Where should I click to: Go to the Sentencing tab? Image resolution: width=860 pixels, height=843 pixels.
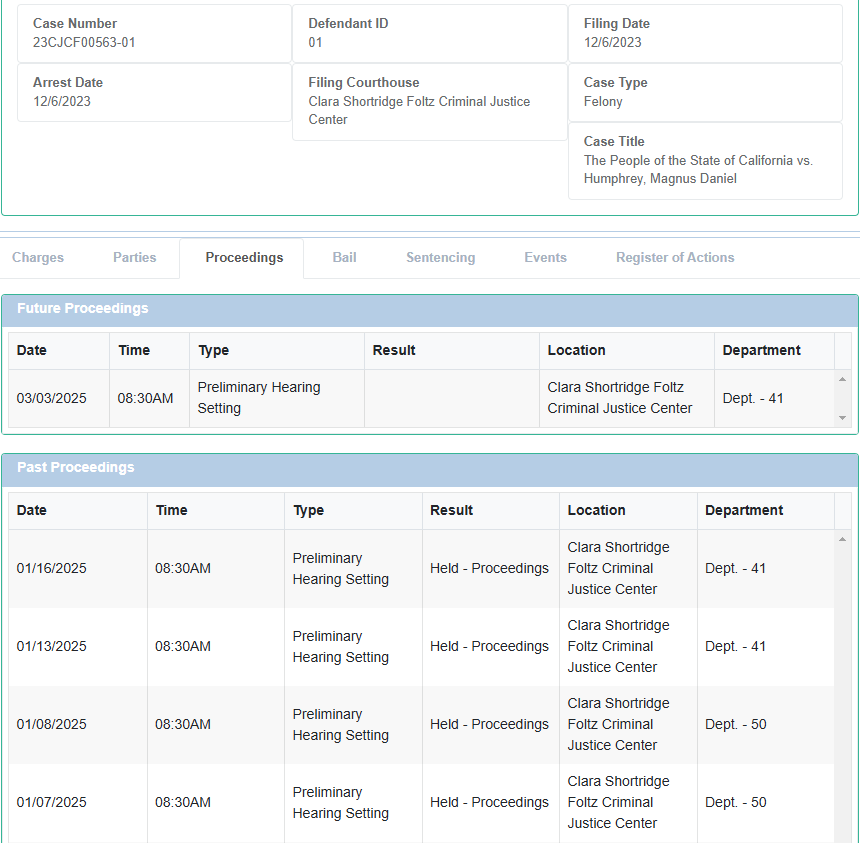tap(440, 258)
